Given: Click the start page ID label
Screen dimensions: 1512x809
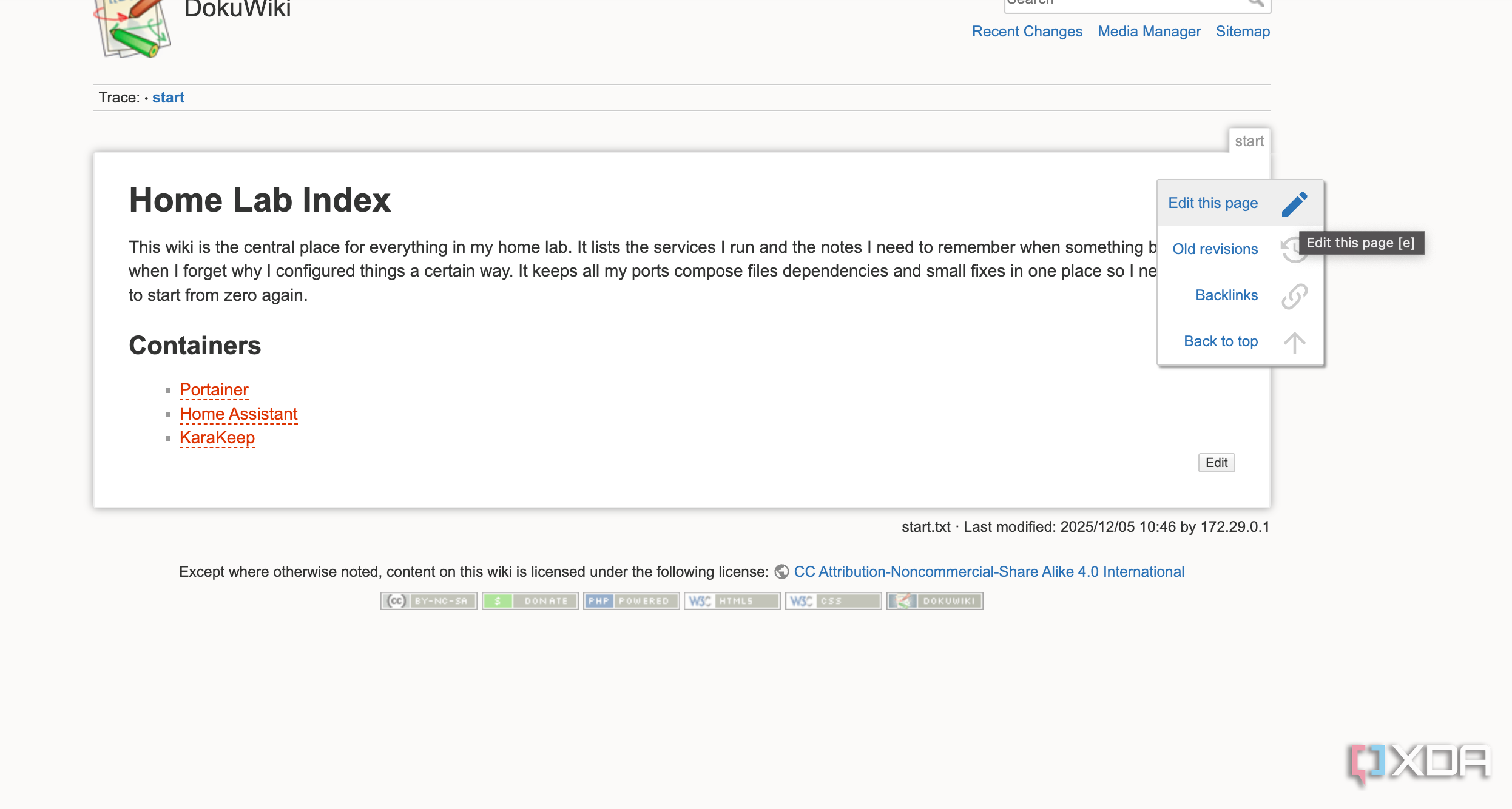Looking at the screenshot, I should [1249, 141].
